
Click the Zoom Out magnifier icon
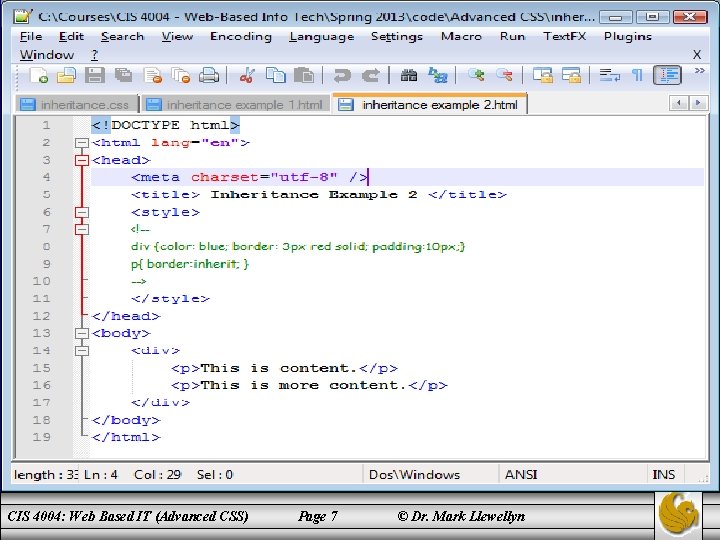click(504, 75)
